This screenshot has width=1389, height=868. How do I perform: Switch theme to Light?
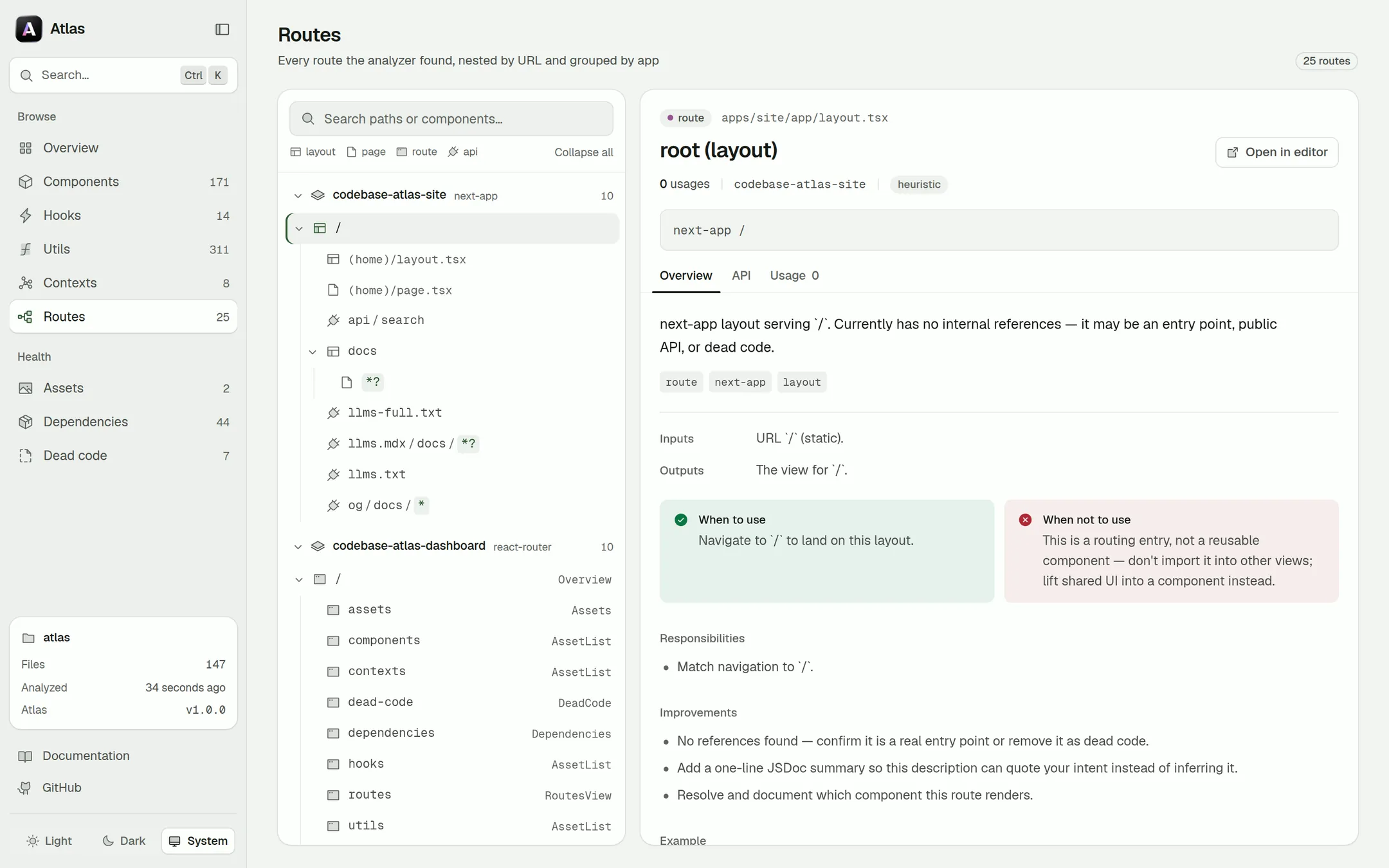50,840
